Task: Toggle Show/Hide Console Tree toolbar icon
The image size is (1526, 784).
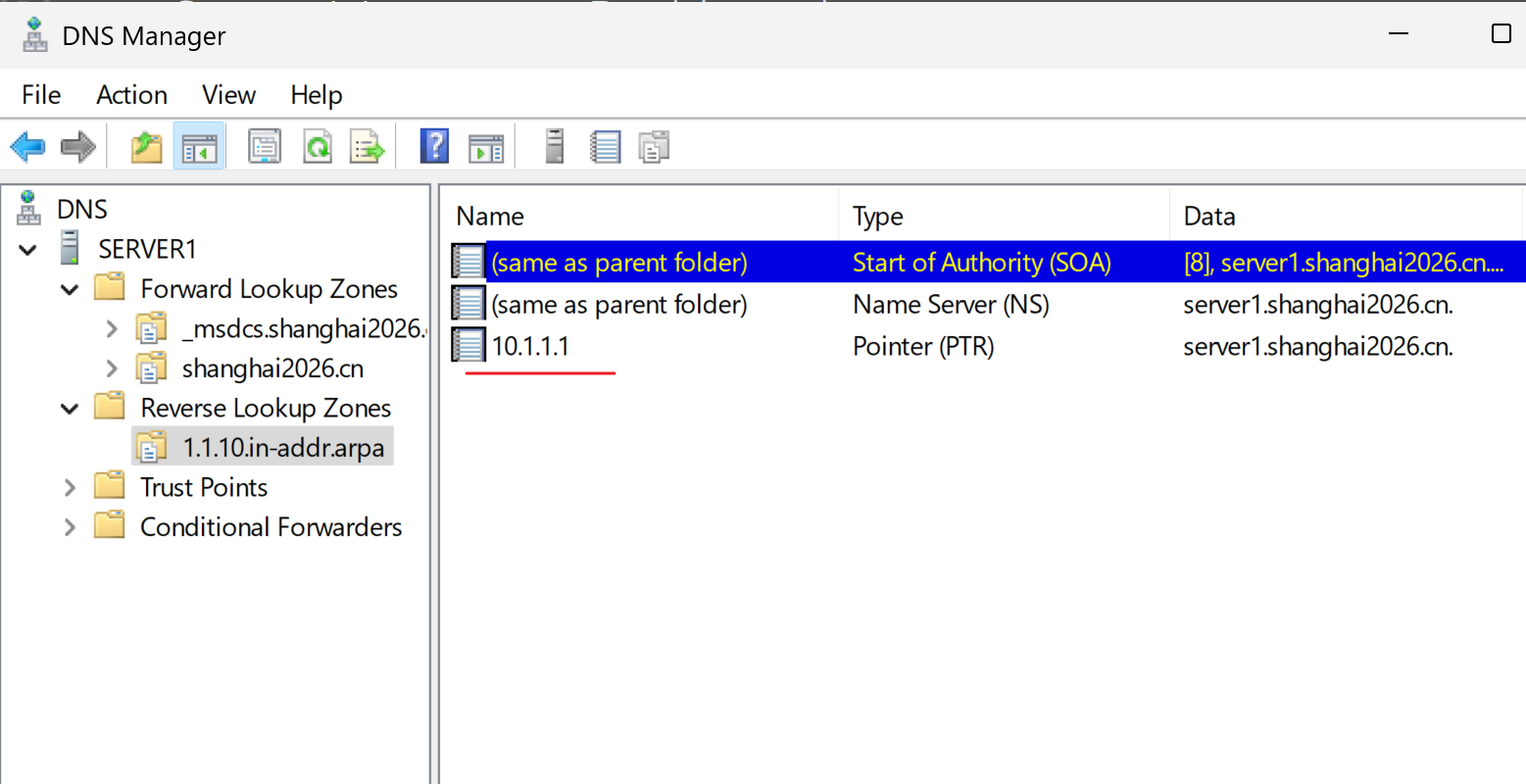Action: [199, 147]
